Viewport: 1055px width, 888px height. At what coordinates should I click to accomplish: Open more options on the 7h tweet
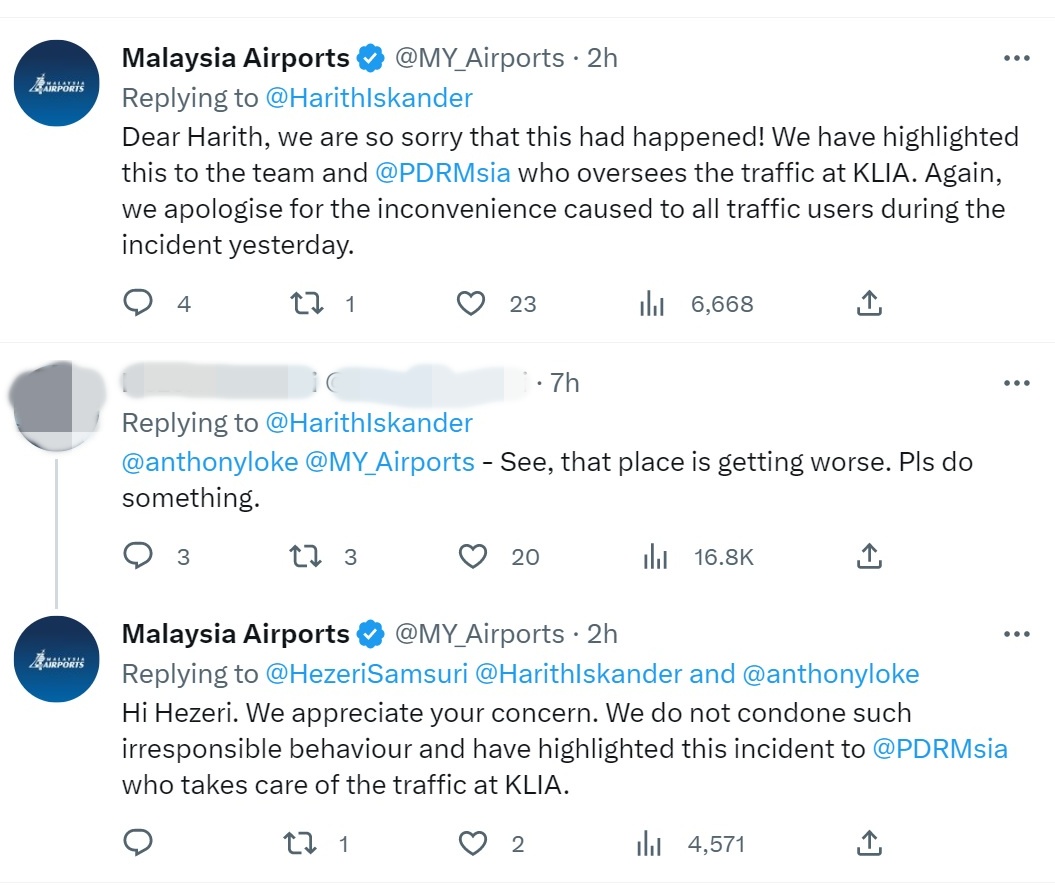point(1015,383)
